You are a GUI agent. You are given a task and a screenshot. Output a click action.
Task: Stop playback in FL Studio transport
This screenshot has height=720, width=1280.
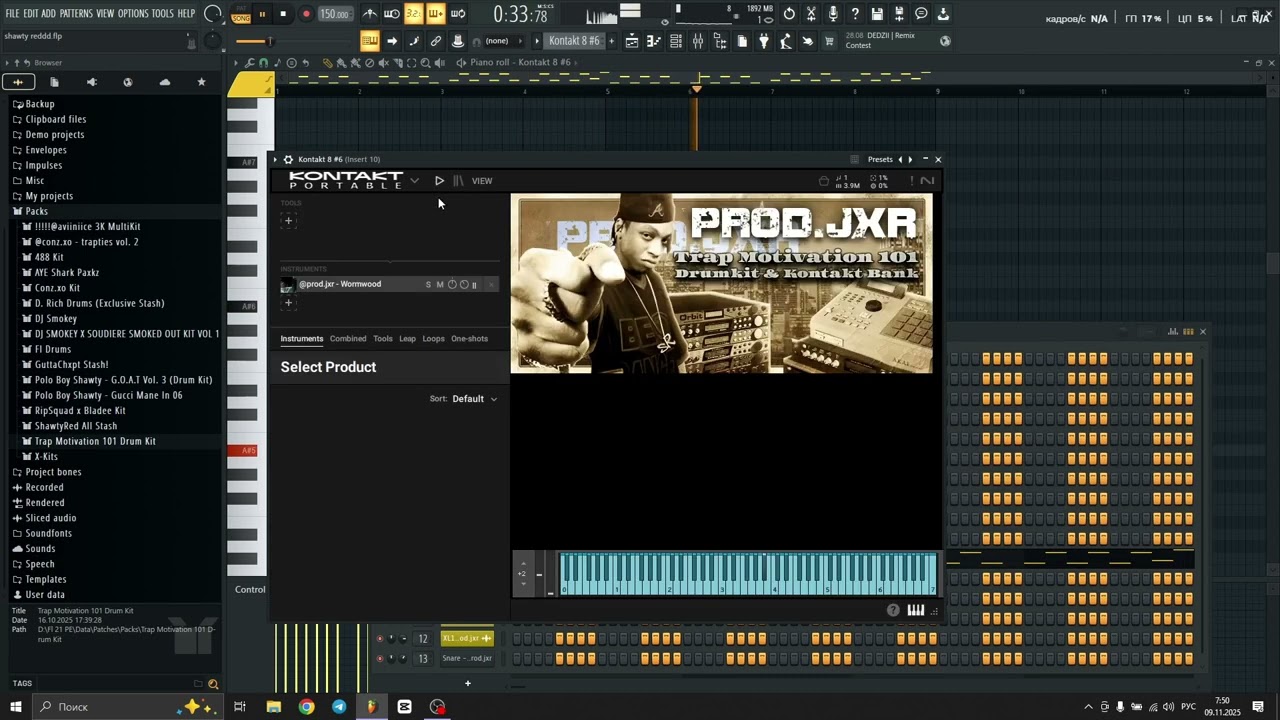[x=283, y=14]
